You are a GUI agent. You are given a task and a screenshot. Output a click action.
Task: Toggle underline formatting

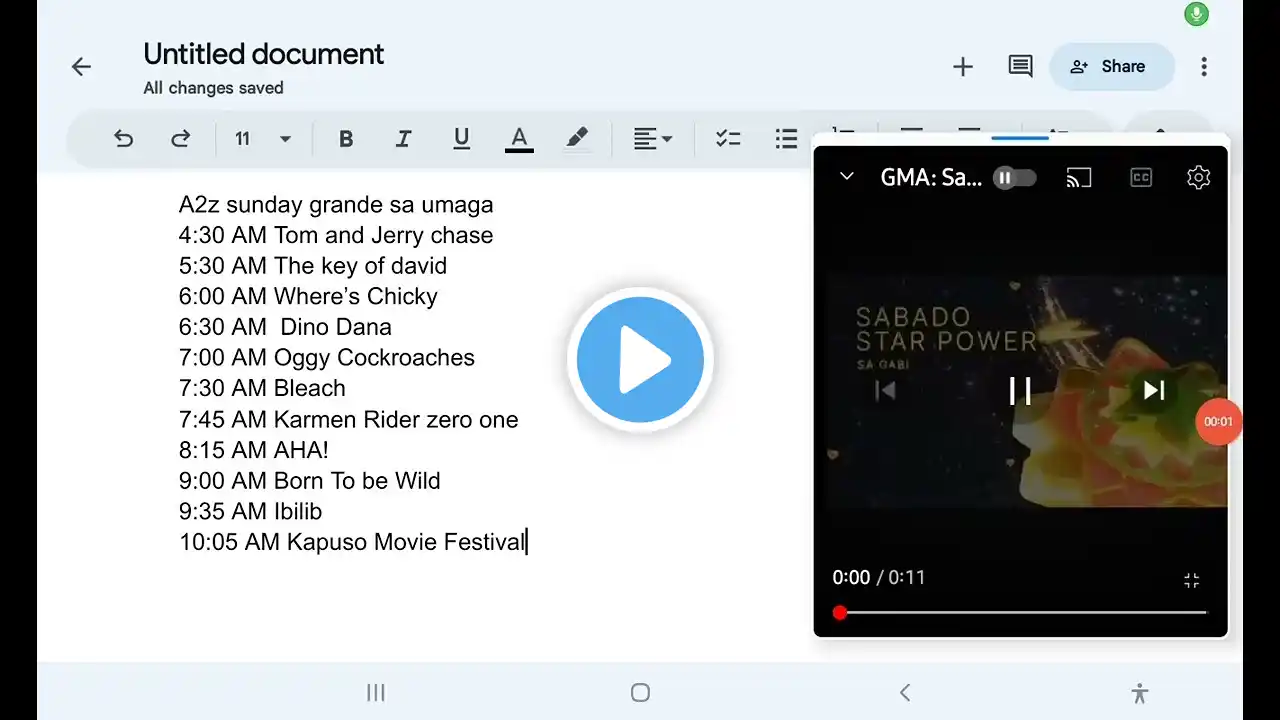coord(461,139)
